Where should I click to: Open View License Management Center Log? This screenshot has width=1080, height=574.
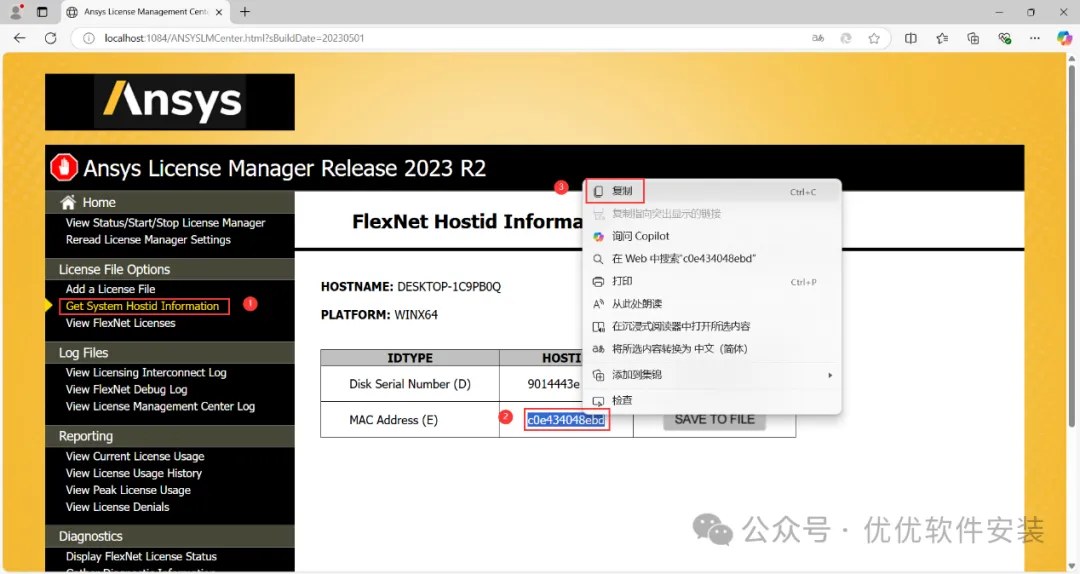(x=160, y=407)
